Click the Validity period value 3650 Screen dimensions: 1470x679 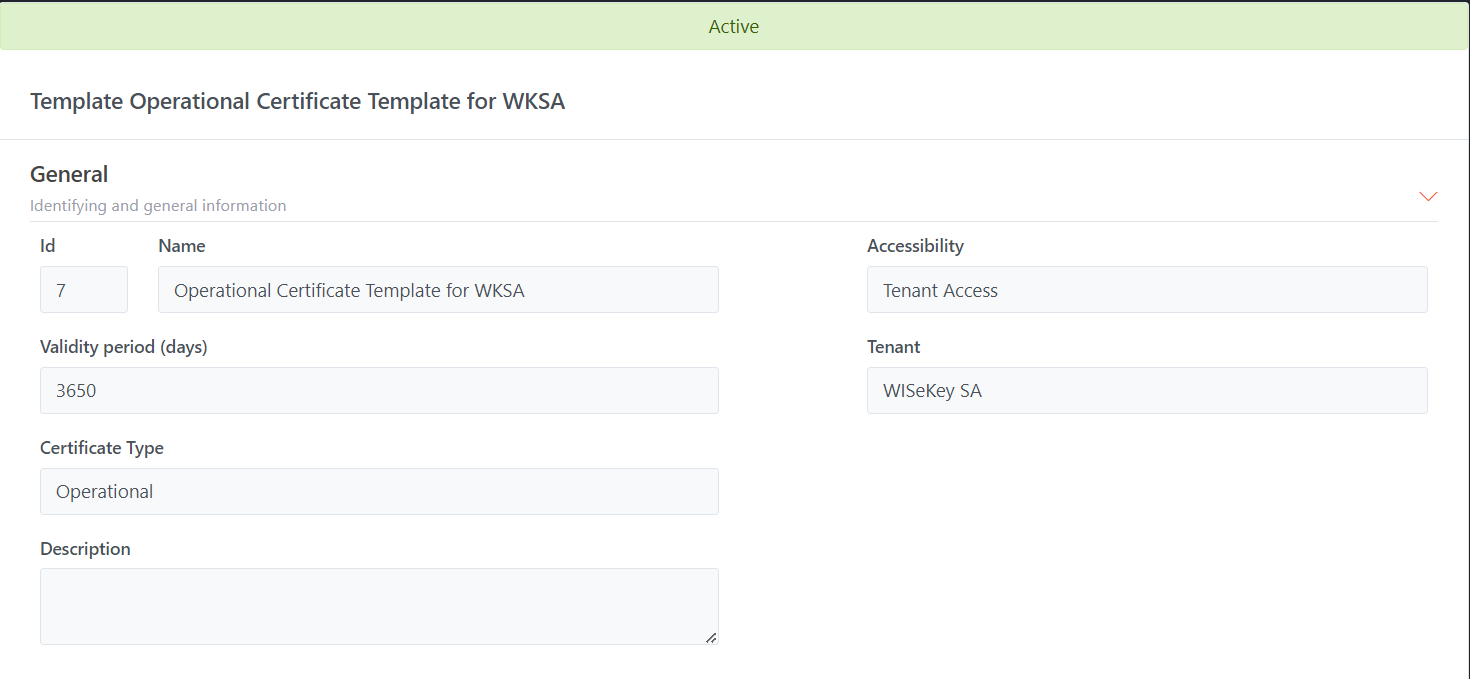(x=379, y=391)
